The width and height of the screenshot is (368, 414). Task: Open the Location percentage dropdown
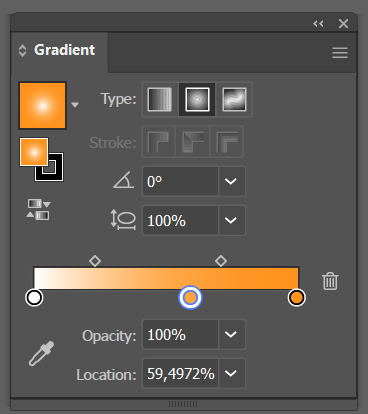(231, 373)
